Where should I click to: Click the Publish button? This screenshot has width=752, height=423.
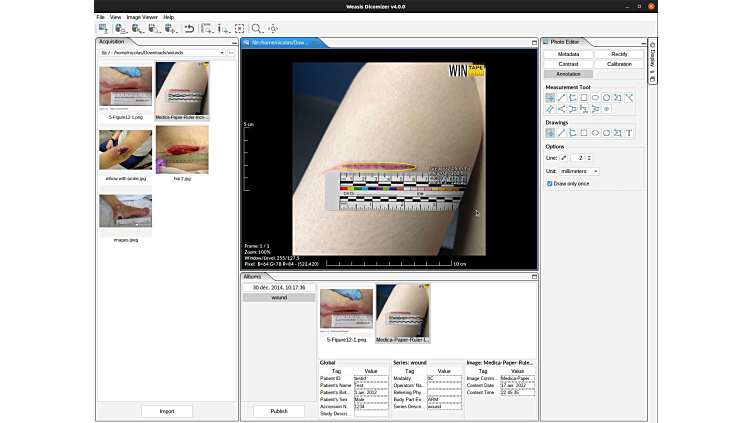[279, 411]
